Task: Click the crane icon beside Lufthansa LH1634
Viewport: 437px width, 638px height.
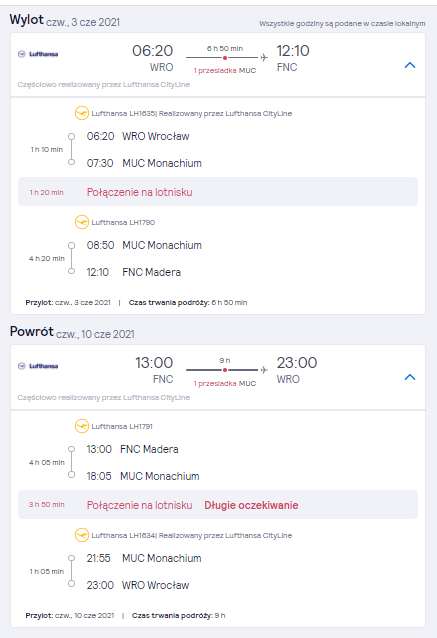Action: coord(82,535)
